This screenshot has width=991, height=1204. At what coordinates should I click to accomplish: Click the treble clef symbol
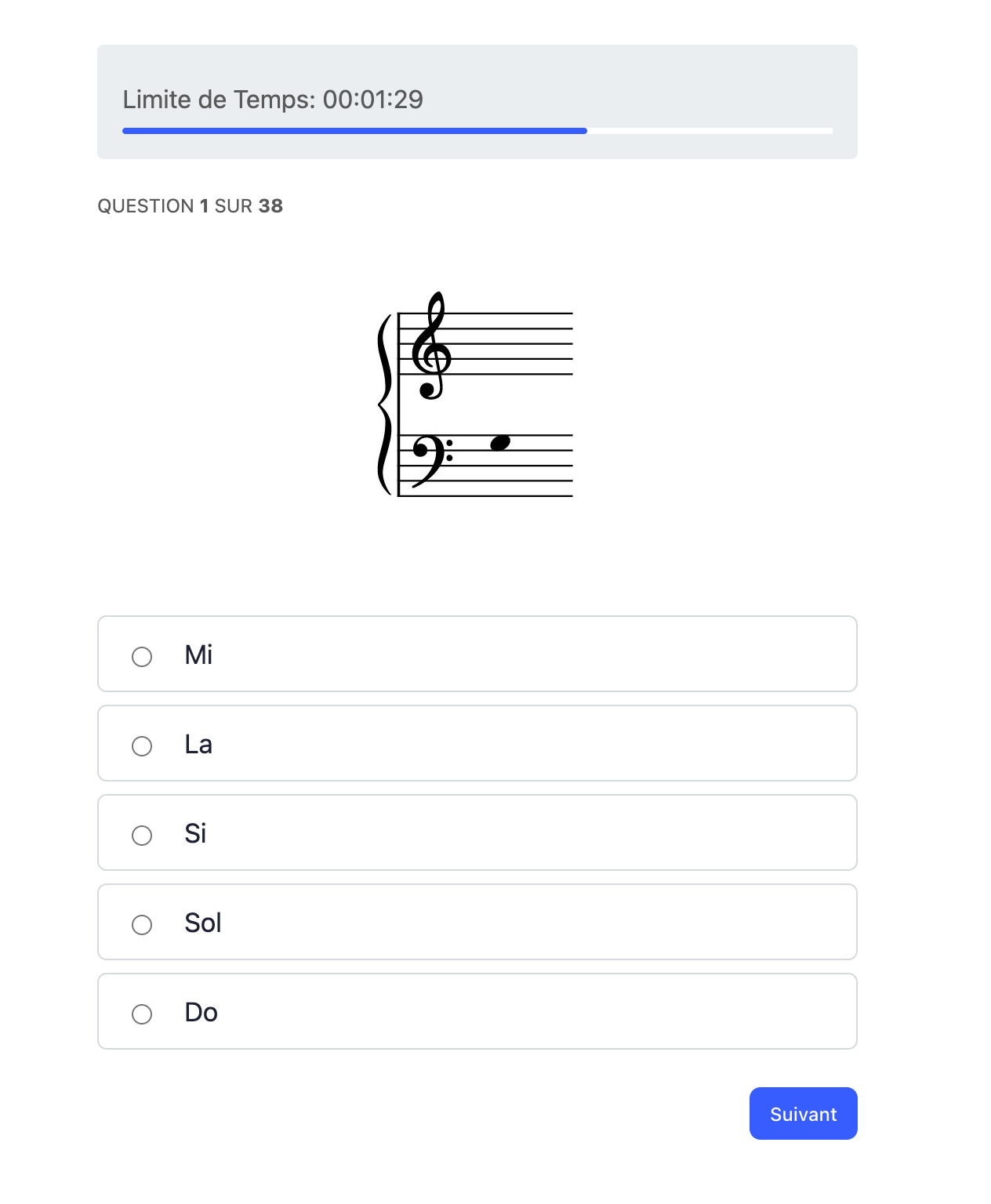pos(431,345)
